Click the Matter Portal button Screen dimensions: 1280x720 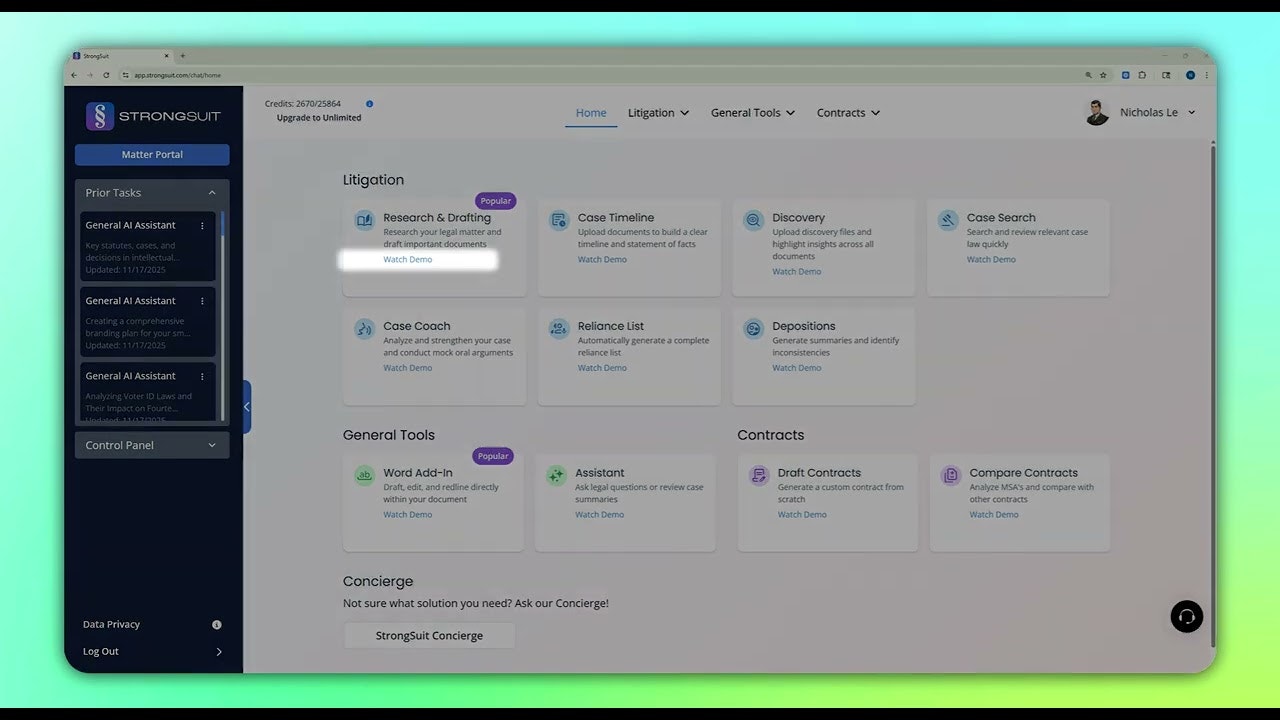(x=152, y=155)
